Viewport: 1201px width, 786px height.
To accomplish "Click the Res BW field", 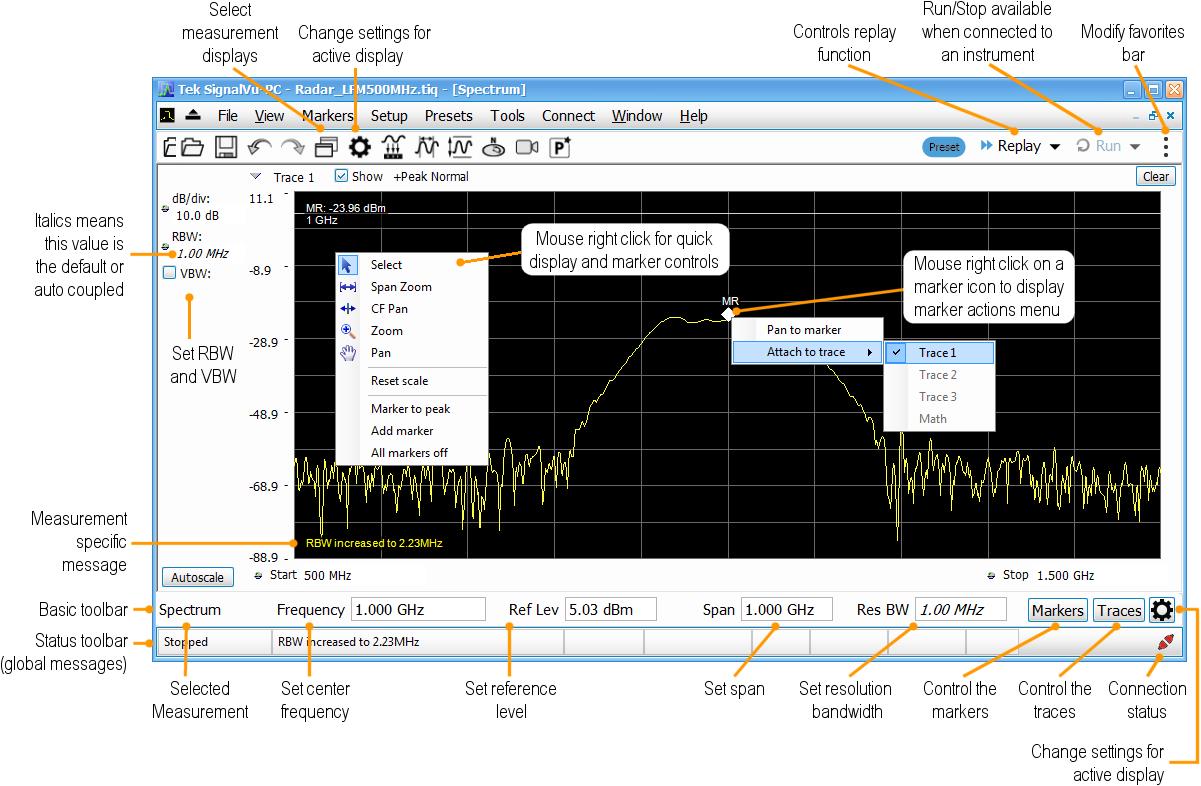I will [x=961, y=610].
